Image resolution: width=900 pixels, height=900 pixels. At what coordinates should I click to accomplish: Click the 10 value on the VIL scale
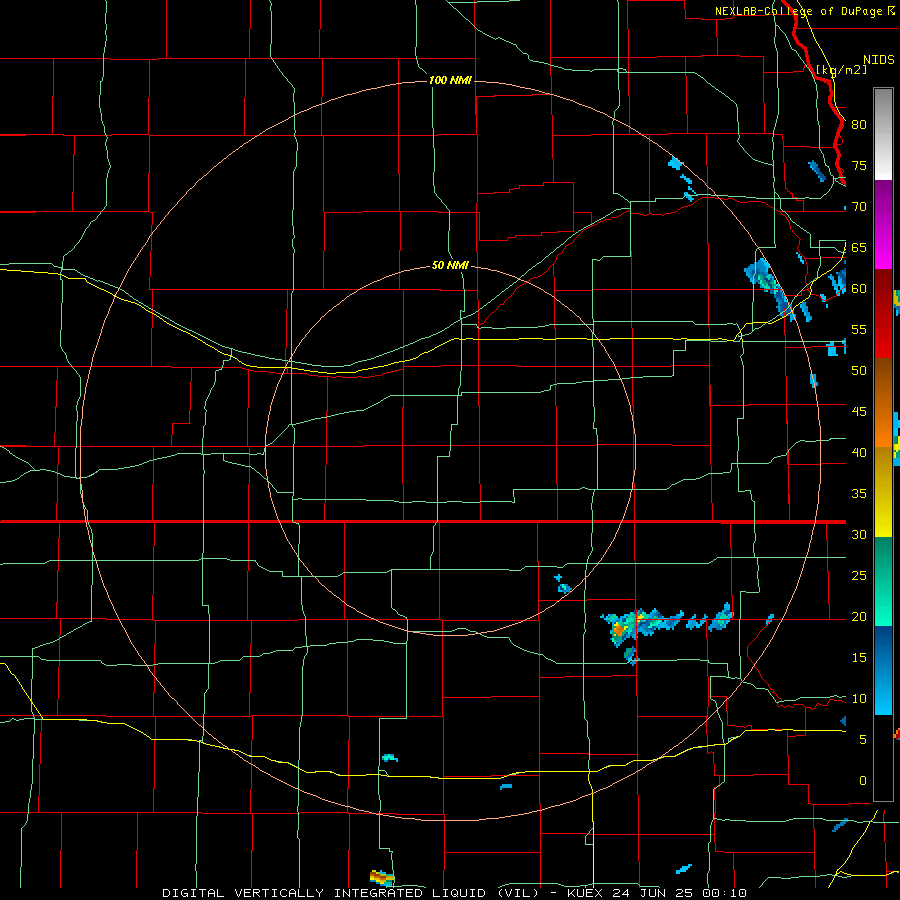(859, 699)
